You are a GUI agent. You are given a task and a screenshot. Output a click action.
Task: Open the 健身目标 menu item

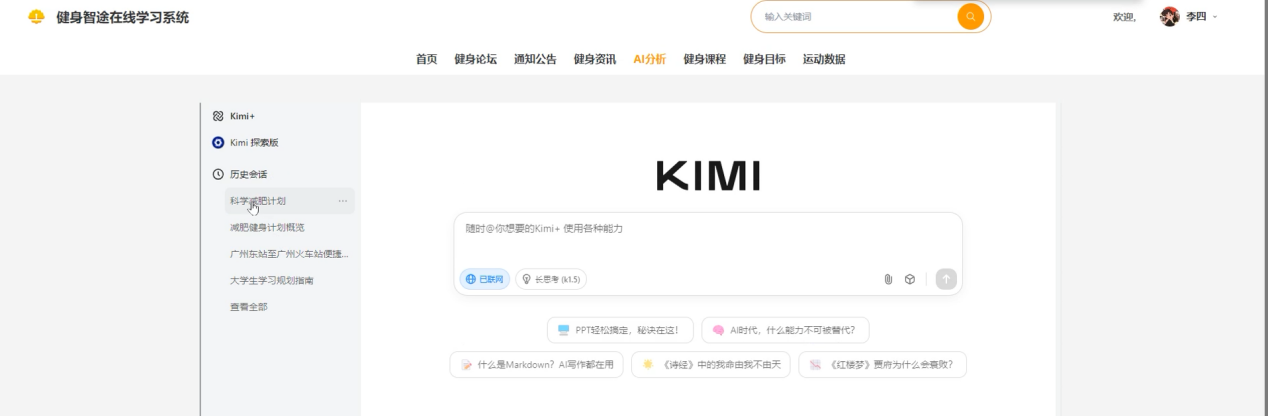[x=764, y=59]
